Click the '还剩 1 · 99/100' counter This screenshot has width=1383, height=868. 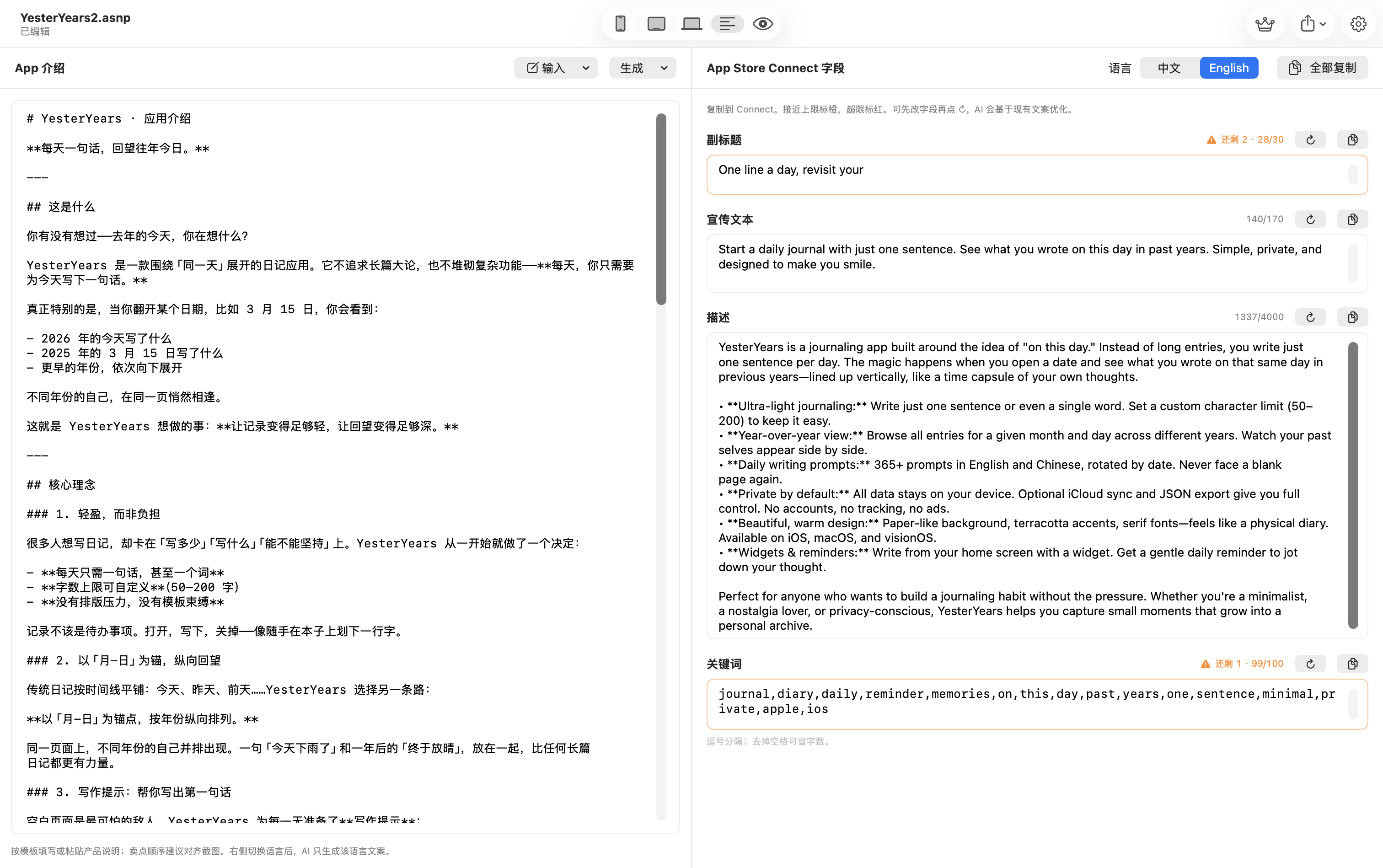1249,664
